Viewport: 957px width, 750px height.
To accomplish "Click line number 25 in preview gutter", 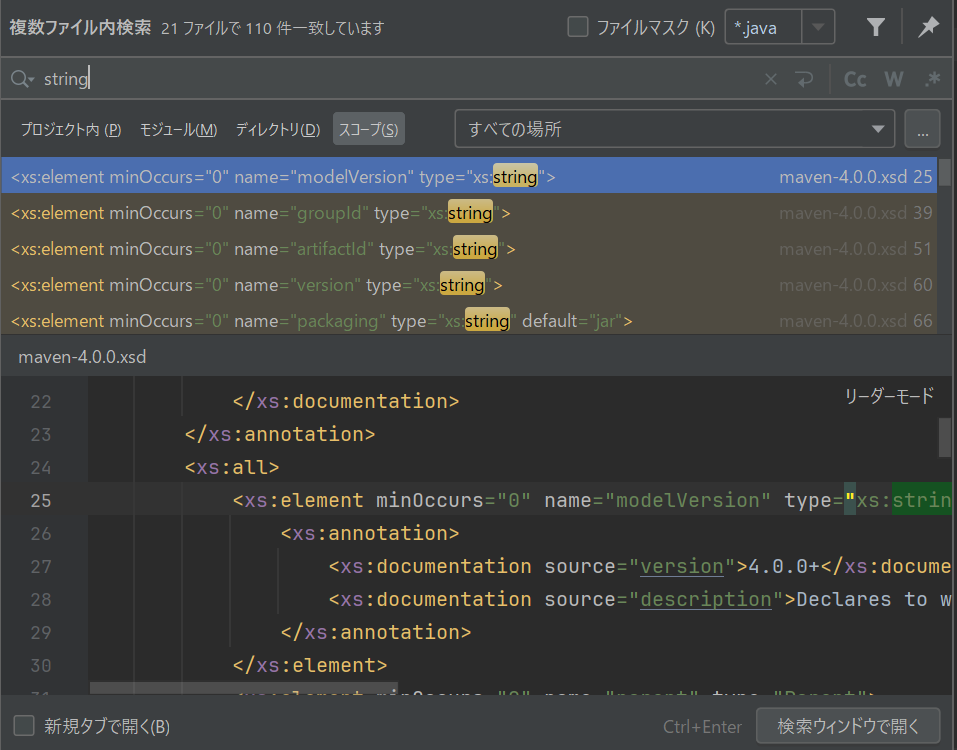I will click(x=41, y=500).
